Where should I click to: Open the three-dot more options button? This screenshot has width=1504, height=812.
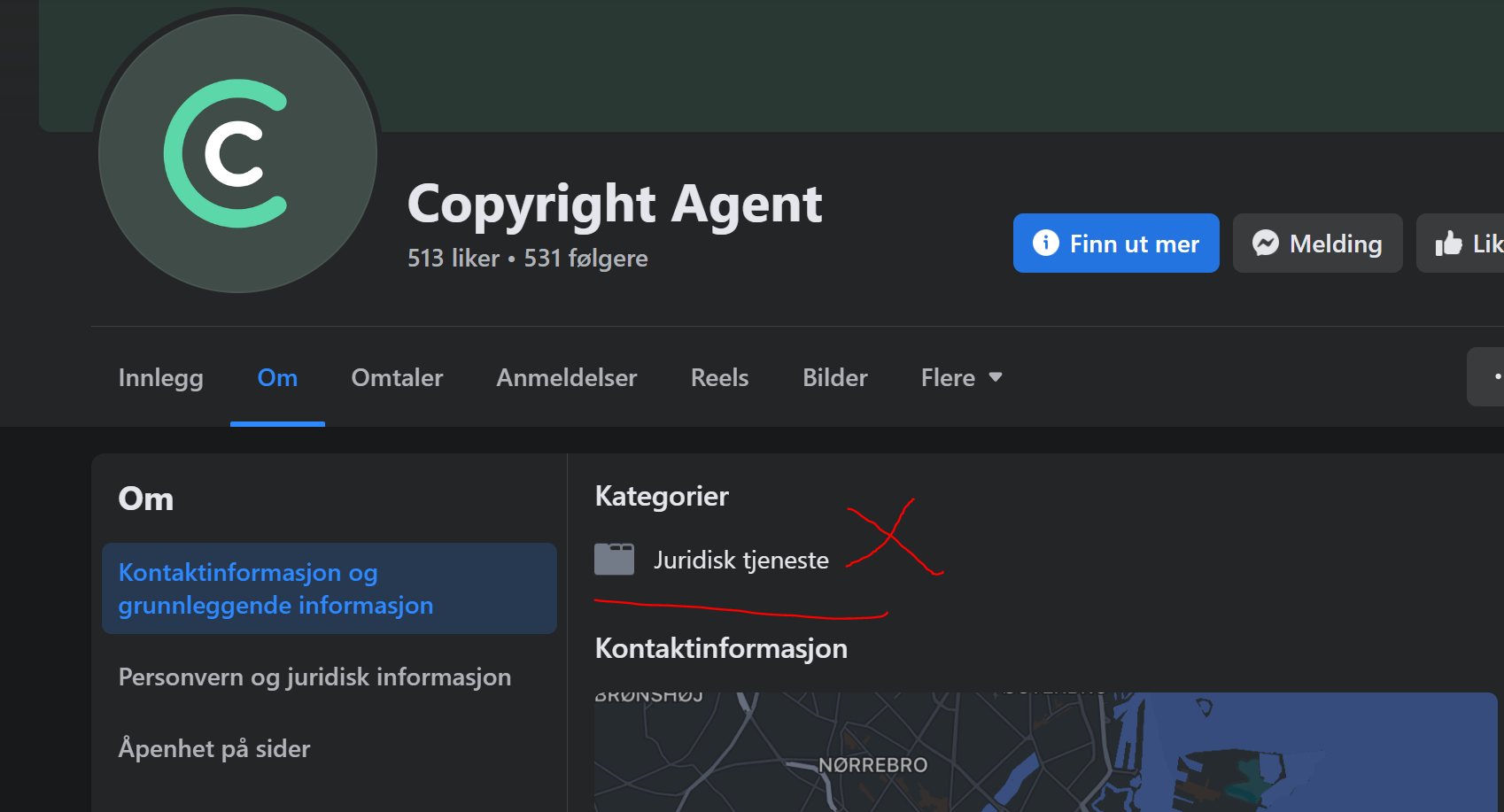tap(1486, 377)
